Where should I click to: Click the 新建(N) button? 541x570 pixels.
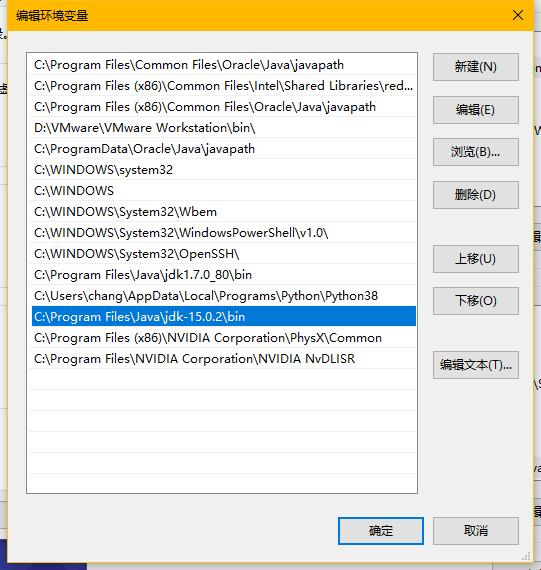476,67
